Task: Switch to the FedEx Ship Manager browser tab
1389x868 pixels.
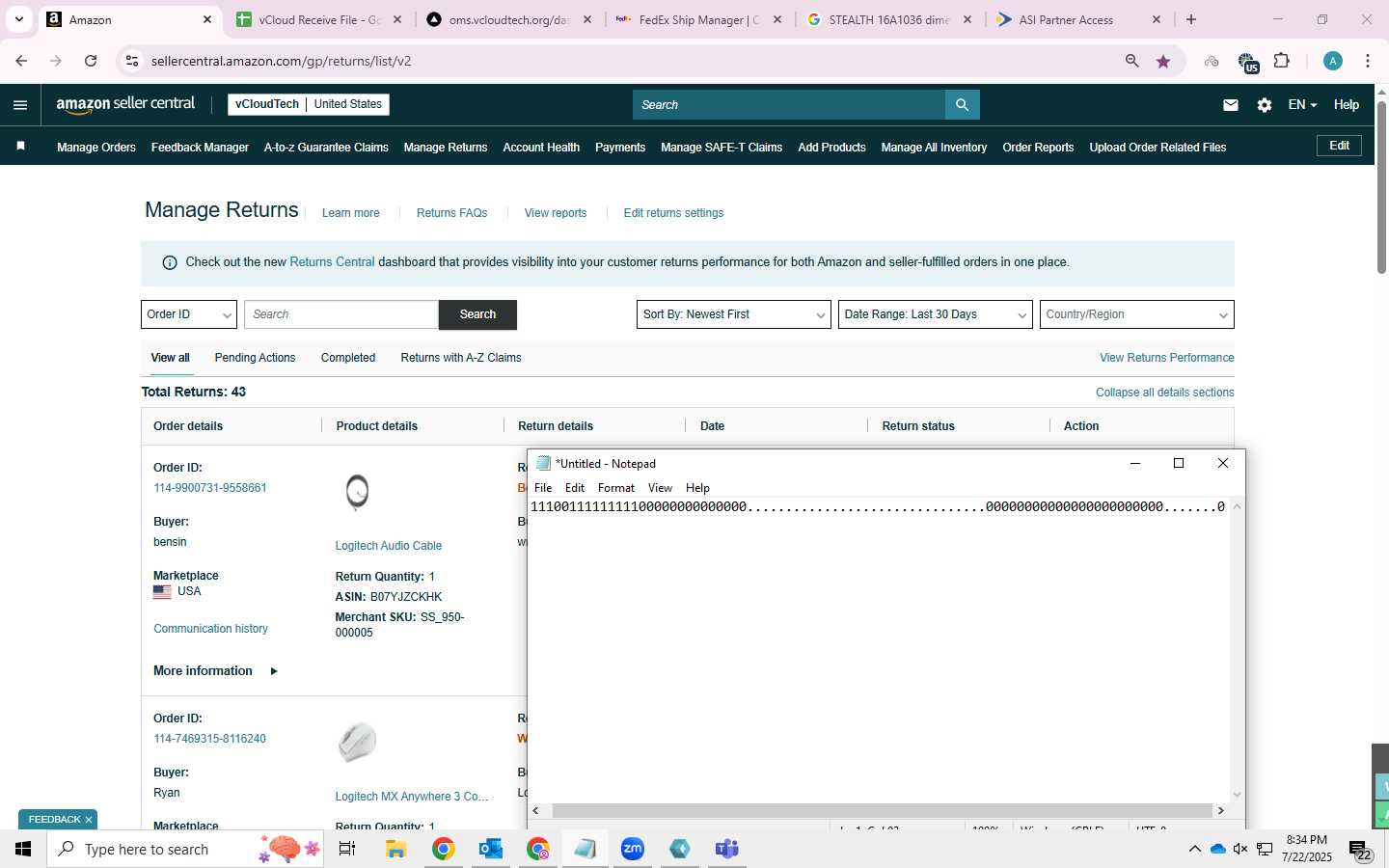Action: (x=699, y=19)
